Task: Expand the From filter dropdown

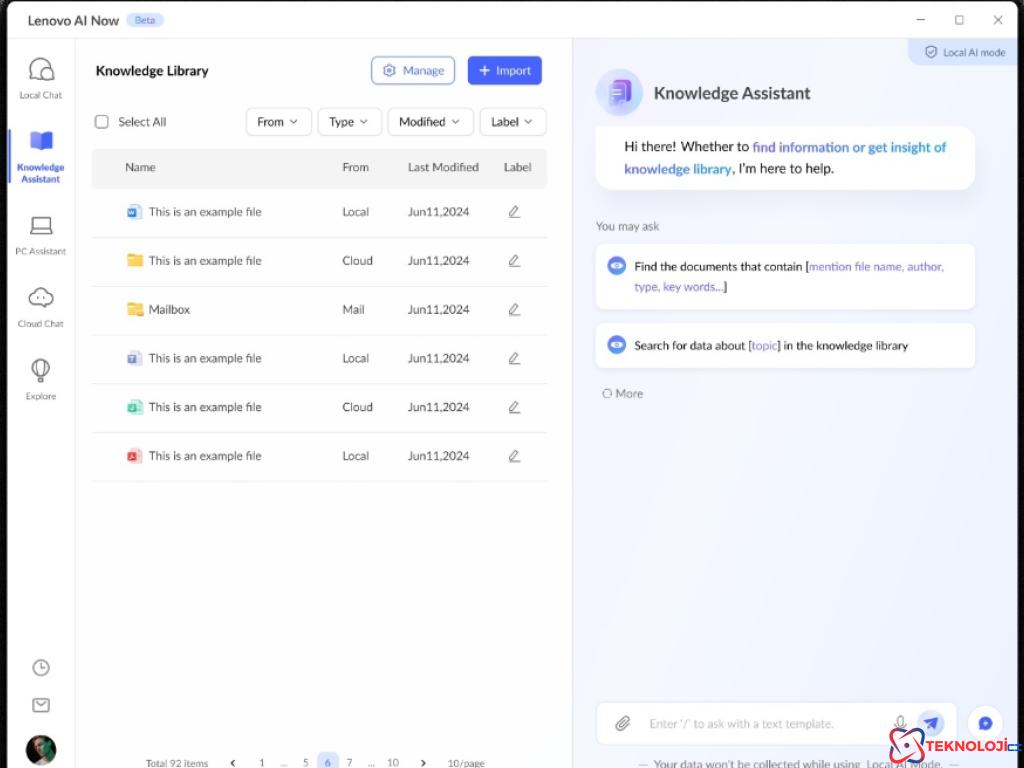Action: [x=278, y=122]
